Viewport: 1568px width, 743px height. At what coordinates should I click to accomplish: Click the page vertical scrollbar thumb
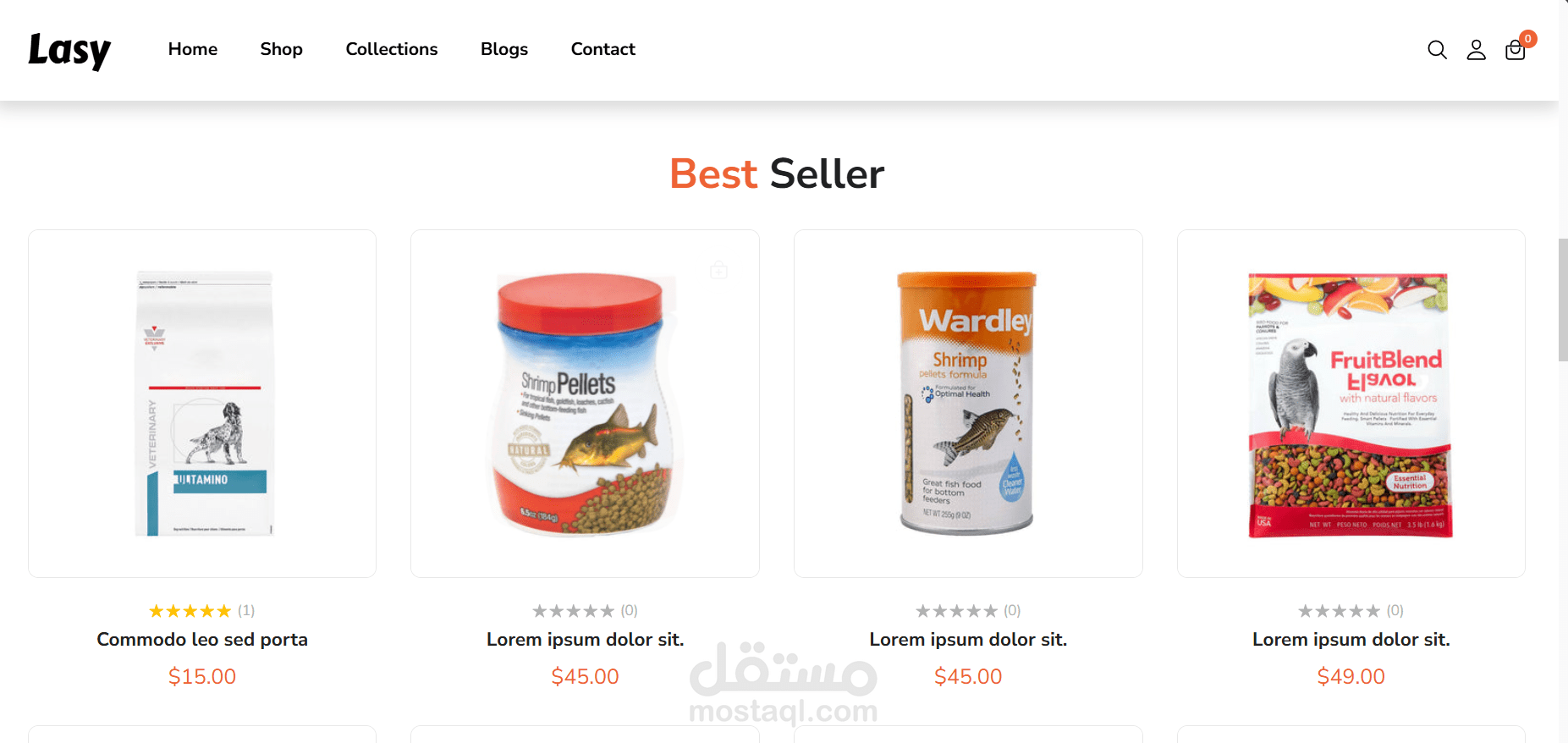[1563, 300]
